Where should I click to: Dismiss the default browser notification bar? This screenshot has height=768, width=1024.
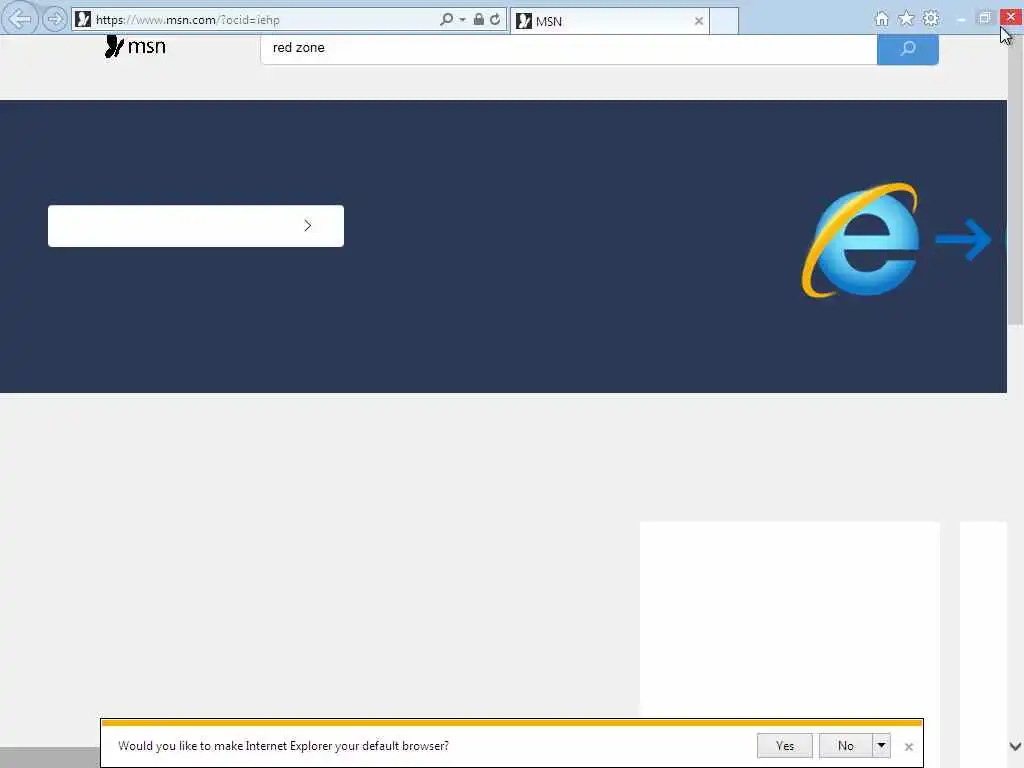908,746
